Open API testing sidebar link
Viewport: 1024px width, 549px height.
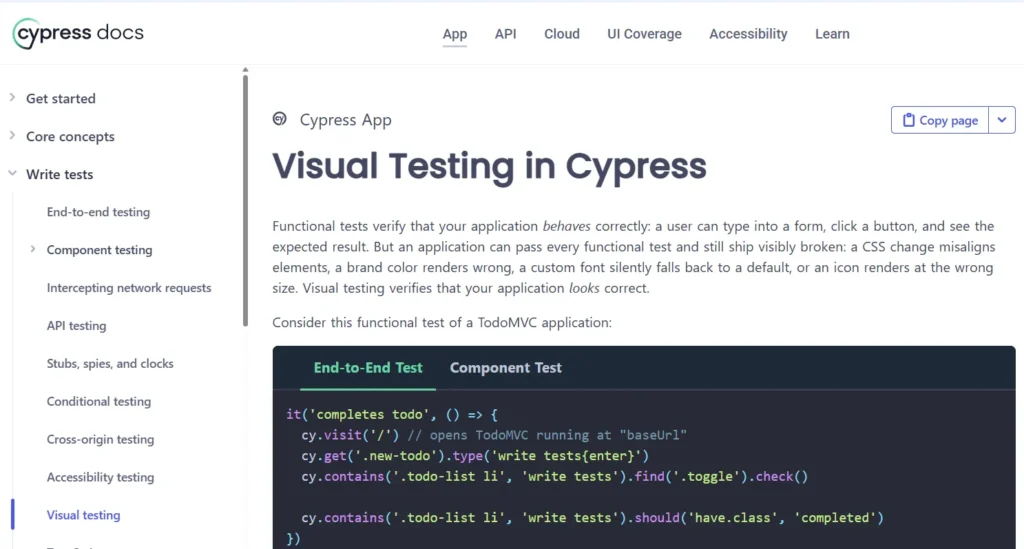[76, 326]
